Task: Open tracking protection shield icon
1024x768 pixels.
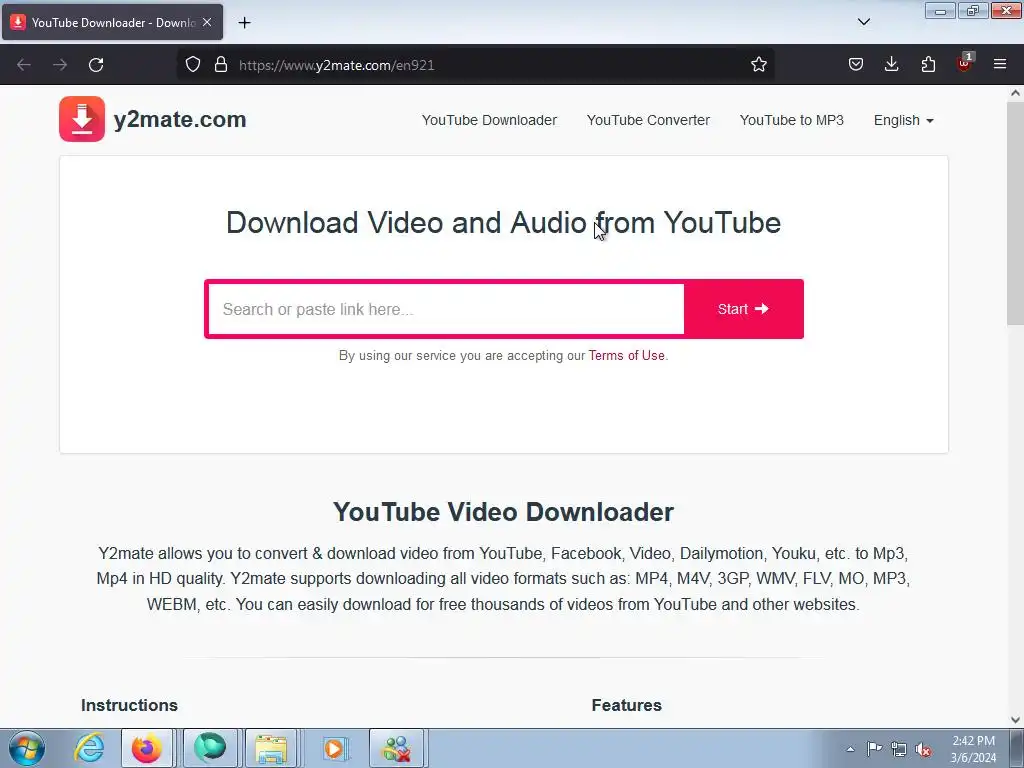Action: 193,64
